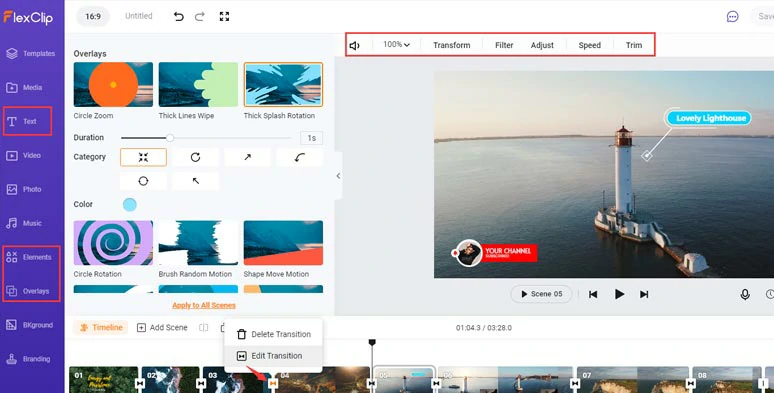Select the Lovely Lighthouse text label
The width and height of the screenshot is (774, 393).
709,118
